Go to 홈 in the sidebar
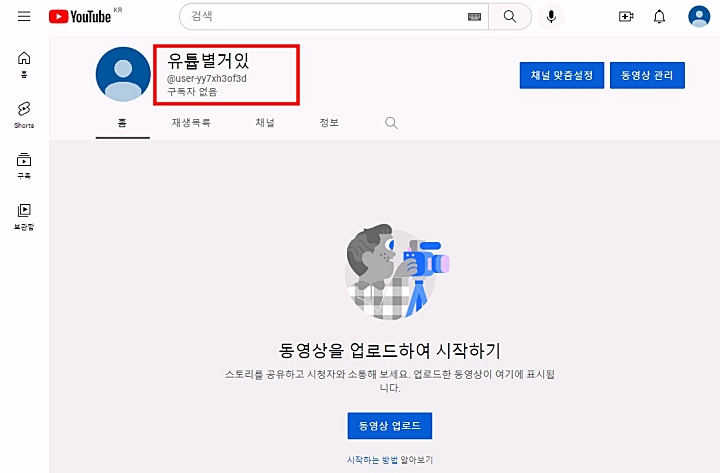The height and width of the screenshot is (473, 720). point(24,64)
